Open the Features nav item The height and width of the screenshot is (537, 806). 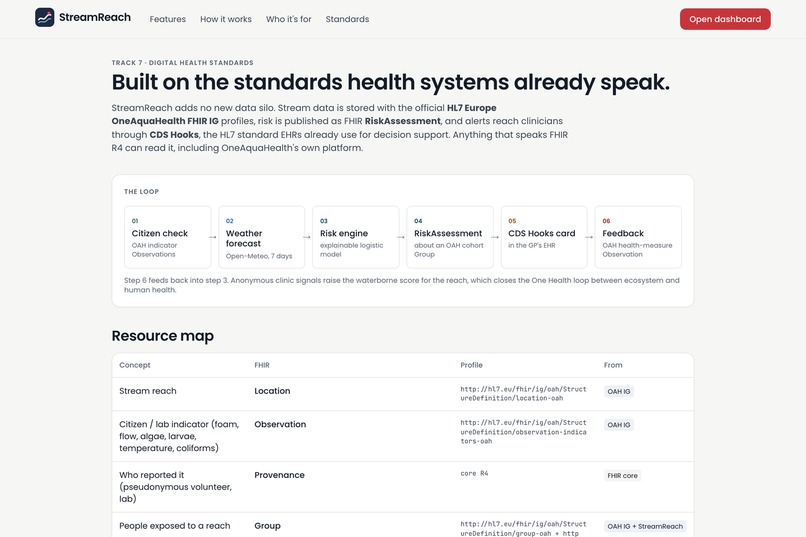click(x=168, y=19)
